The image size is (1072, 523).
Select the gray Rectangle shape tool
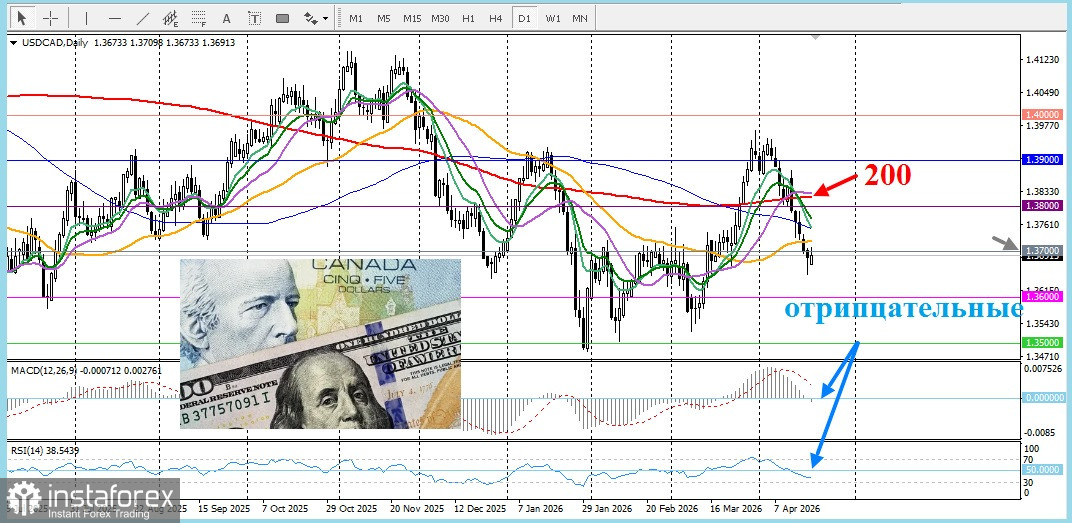pyautogui.click(x=282, y=18)
